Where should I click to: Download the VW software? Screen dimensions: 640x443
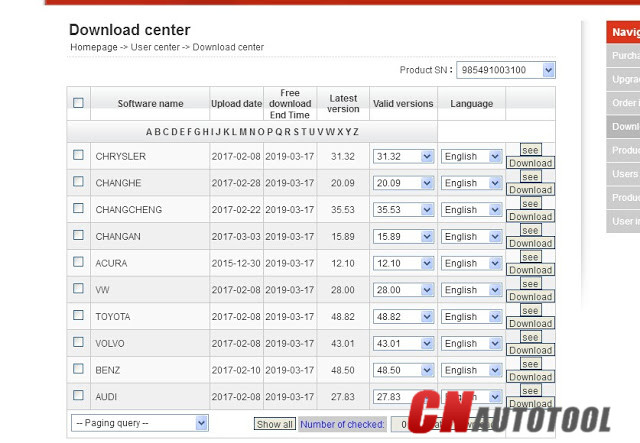click(x=531, y=297)
